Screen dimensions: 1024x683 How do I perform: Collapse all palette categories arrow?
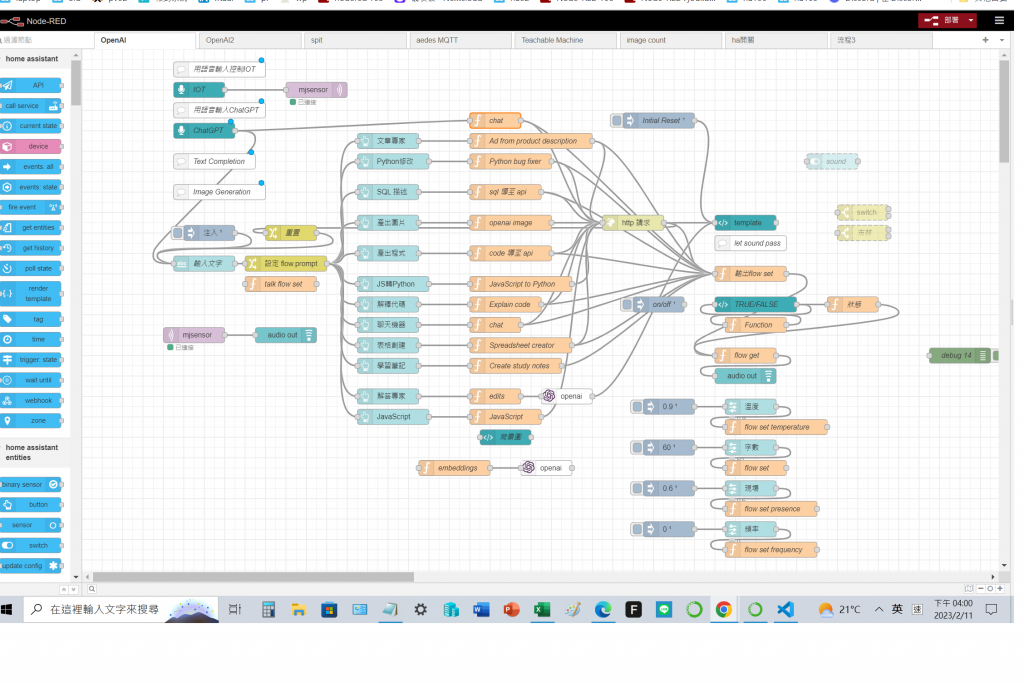[64, 589]
